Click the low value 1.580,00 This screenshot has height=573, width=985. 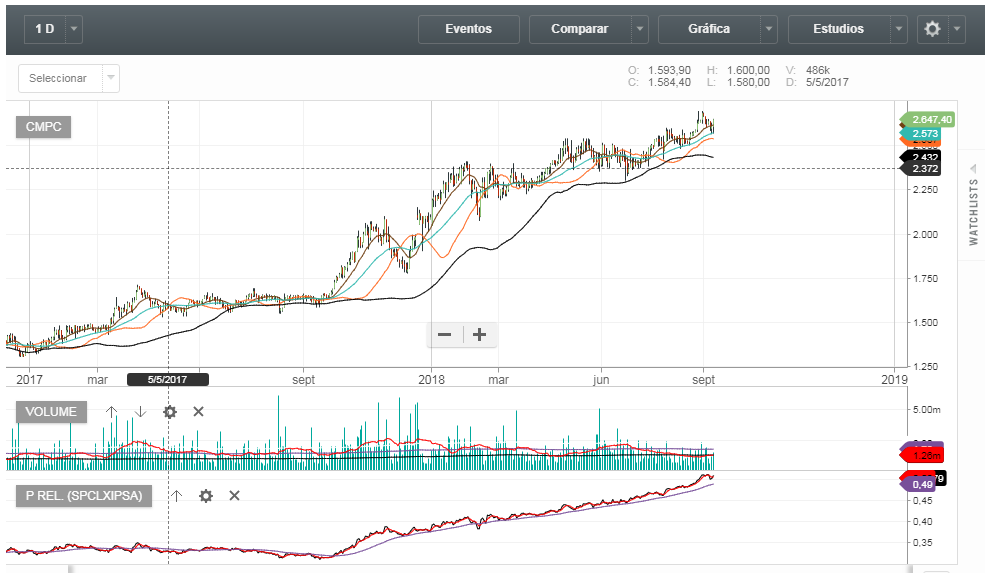click(x=748, y=82)
